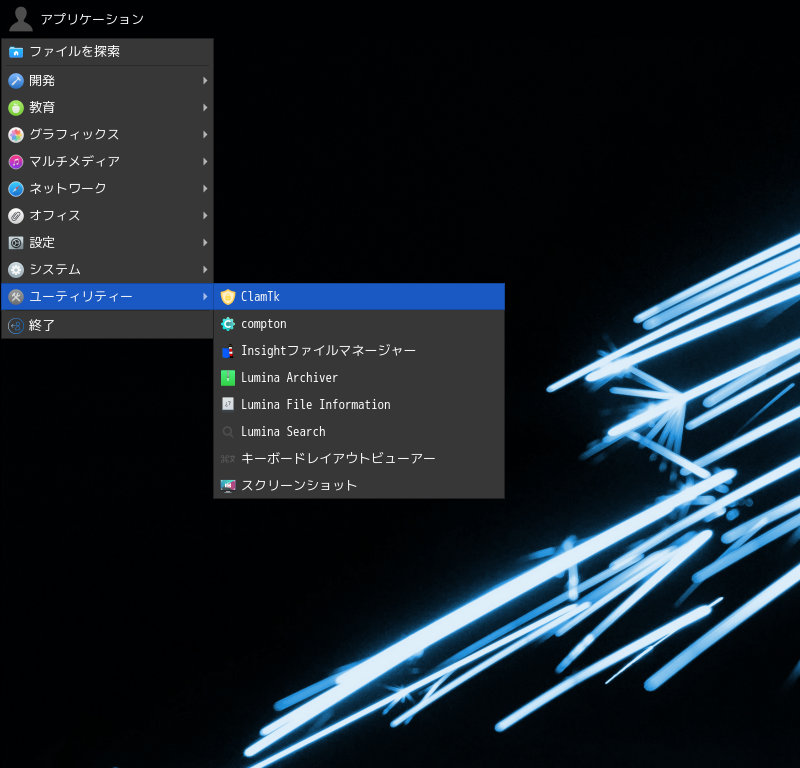800x768 pixels.
Task: Click the キーボードレイアウトビューアー icon
Action: point(228,459)
